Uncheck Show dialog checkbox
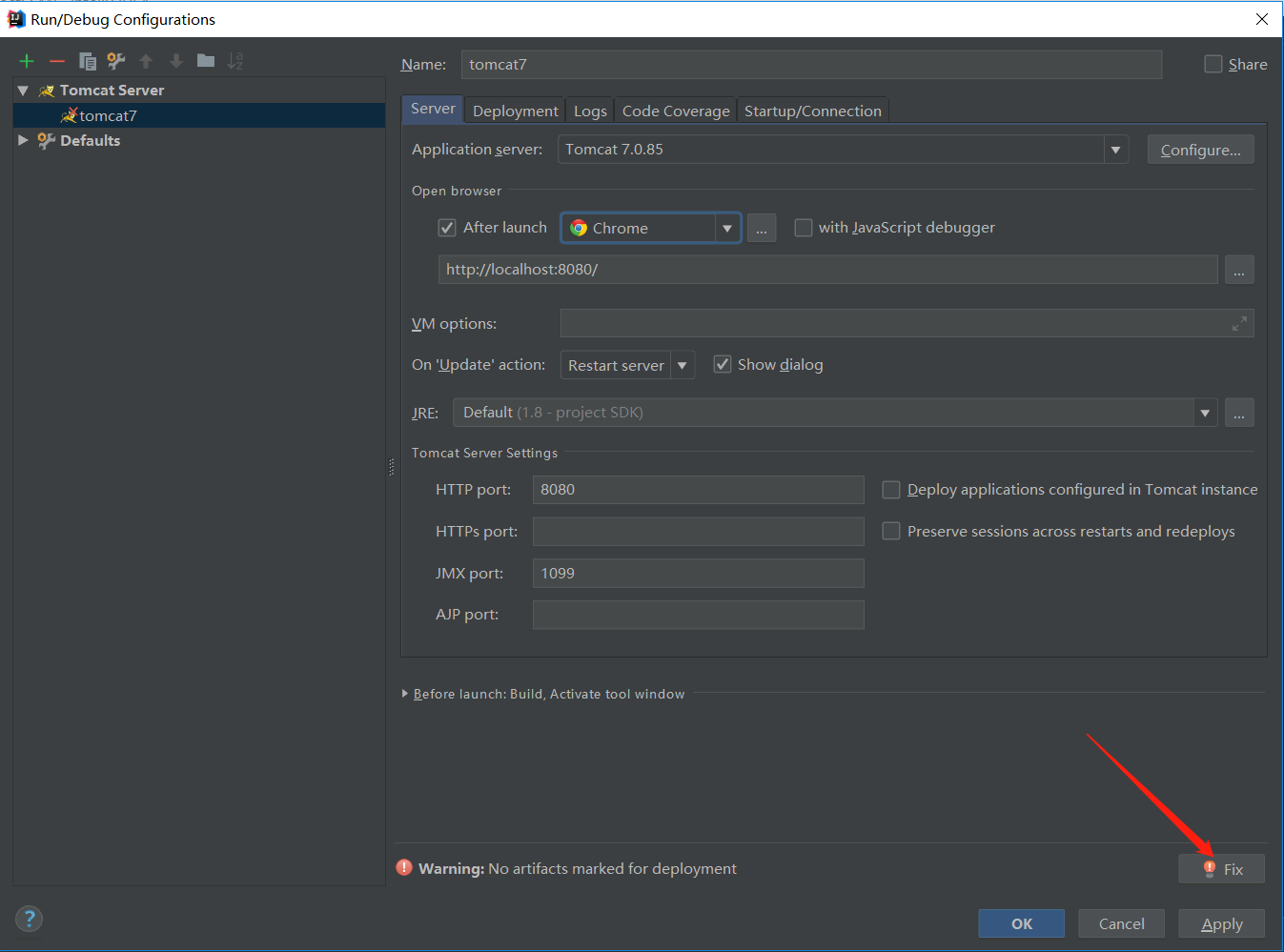This screenshot has width=1284, height=952. (x=723, y=365)
